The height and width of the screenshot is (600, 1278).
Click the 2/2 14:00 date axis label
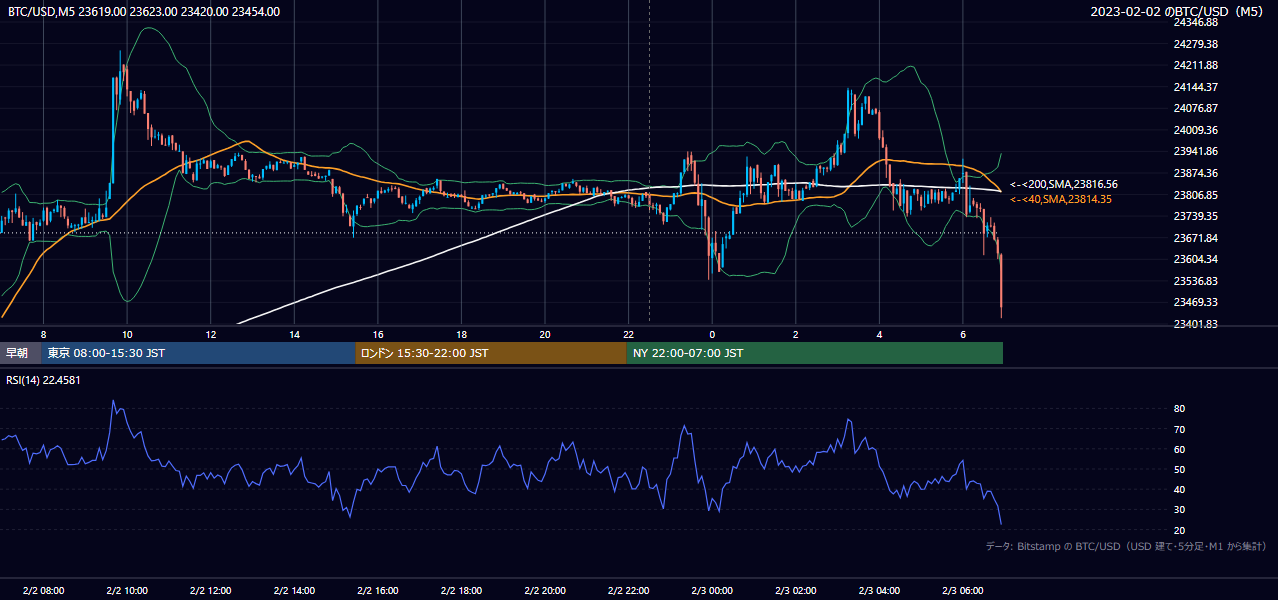point(294,591)
